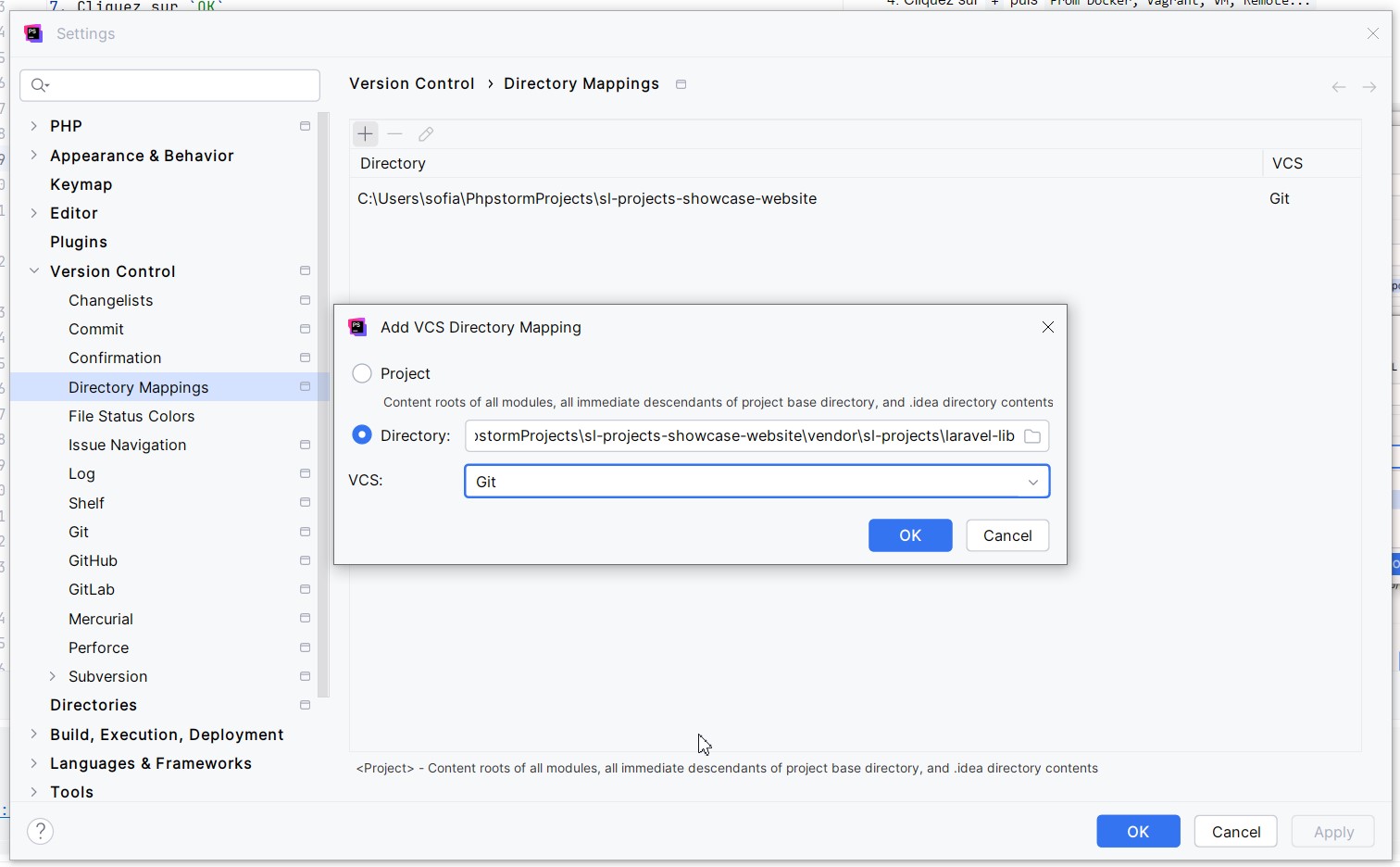1400x867 pixels.
Task: Click the project-level icon on the GitHub row
Action: click(305, 560)
